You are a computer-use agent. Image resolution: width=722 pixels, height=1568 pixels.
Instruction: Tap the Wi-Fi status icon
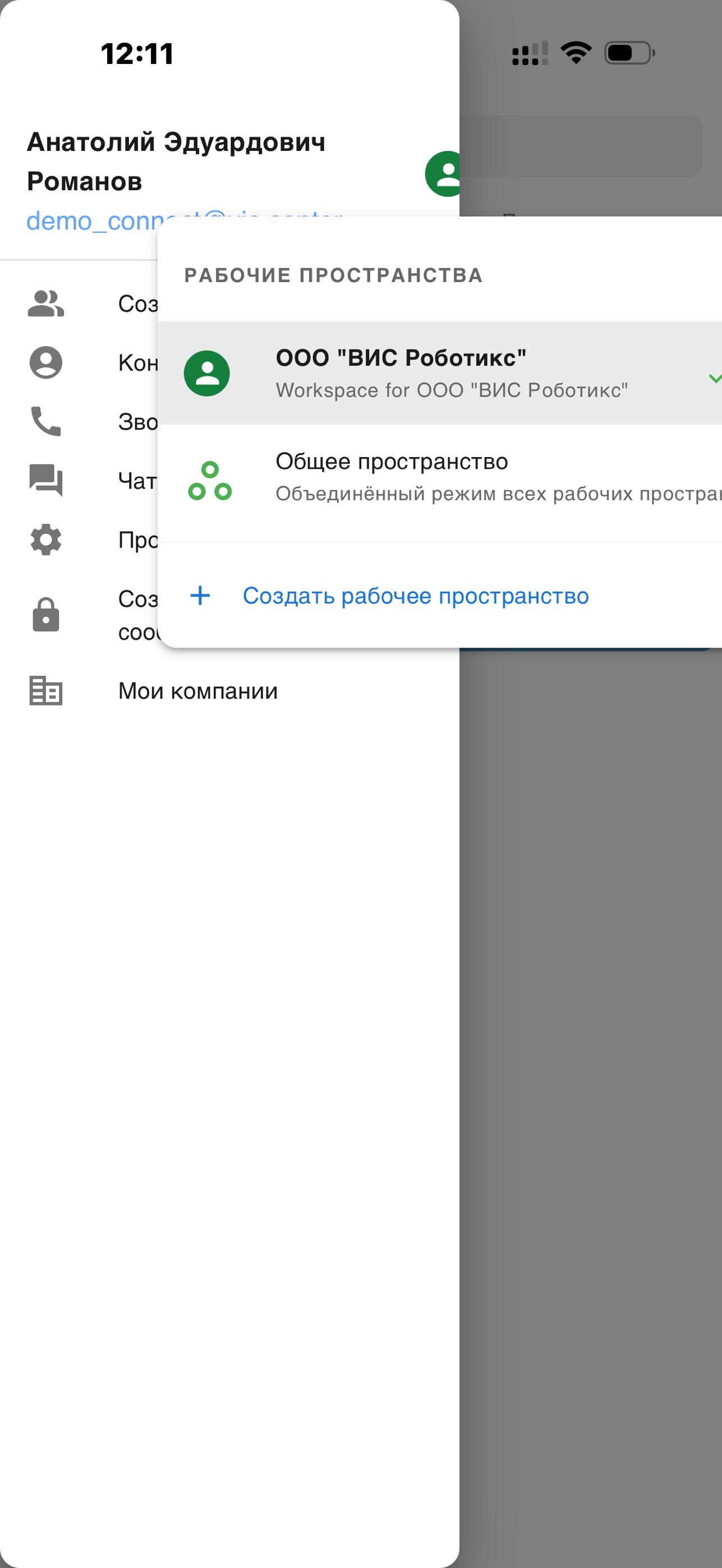click(576, 53)
